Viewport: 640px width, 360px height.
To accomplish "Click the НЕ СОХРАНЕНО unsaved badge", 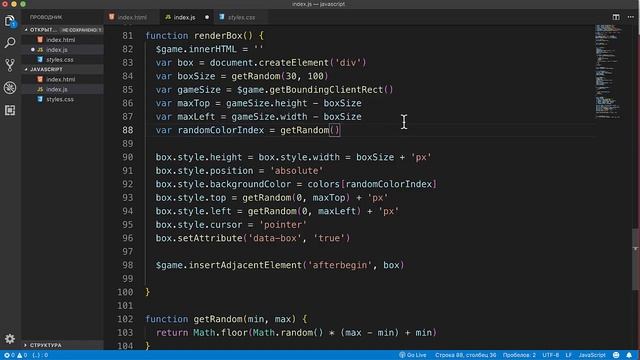I will coord(82,30).
